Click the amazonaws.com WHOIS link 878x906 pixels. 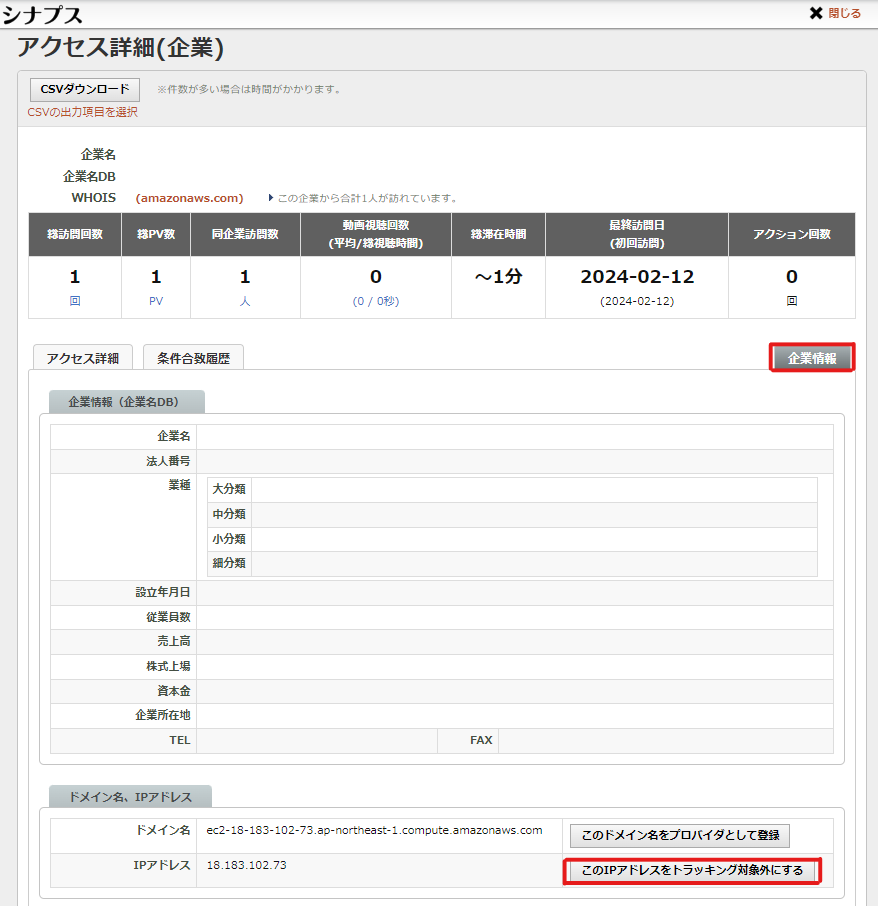click(190, 198)
